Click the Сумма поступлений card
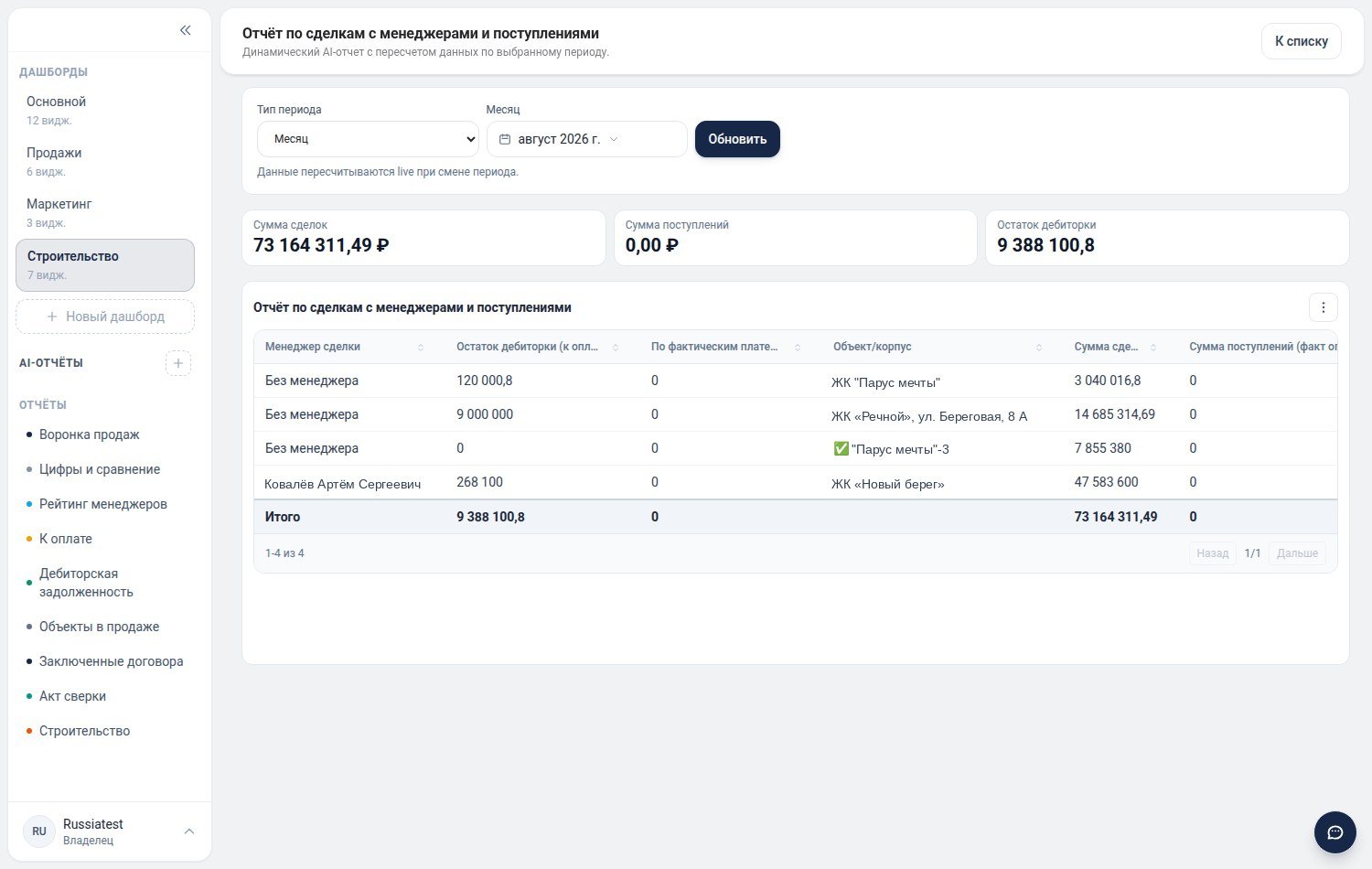 pos(796,238)
